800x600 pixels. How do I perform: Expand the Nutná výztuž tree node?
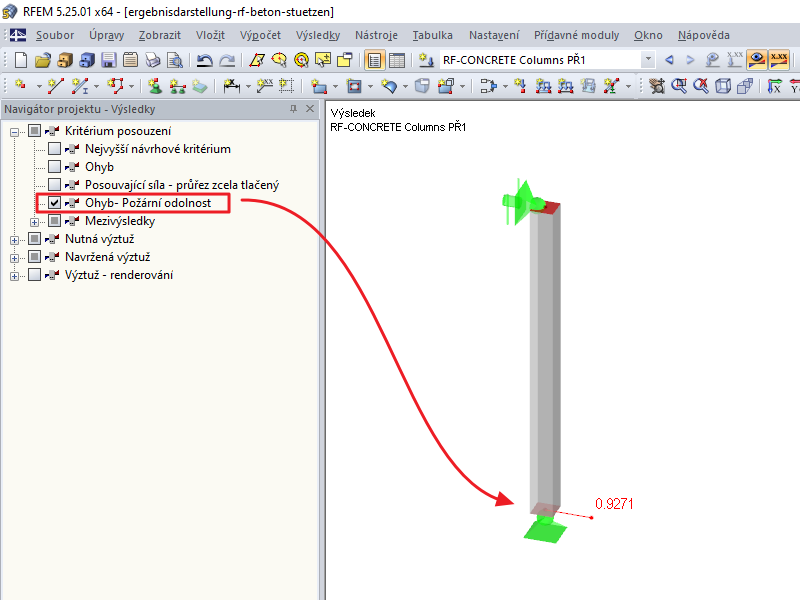(x=14, y=240)
